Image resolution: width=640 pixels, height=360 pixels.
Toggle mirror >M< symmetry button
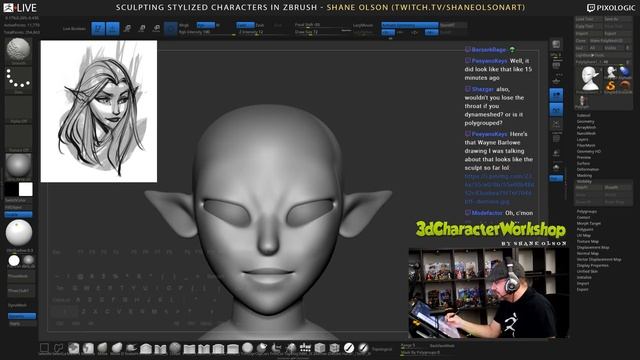click(431, 32)
